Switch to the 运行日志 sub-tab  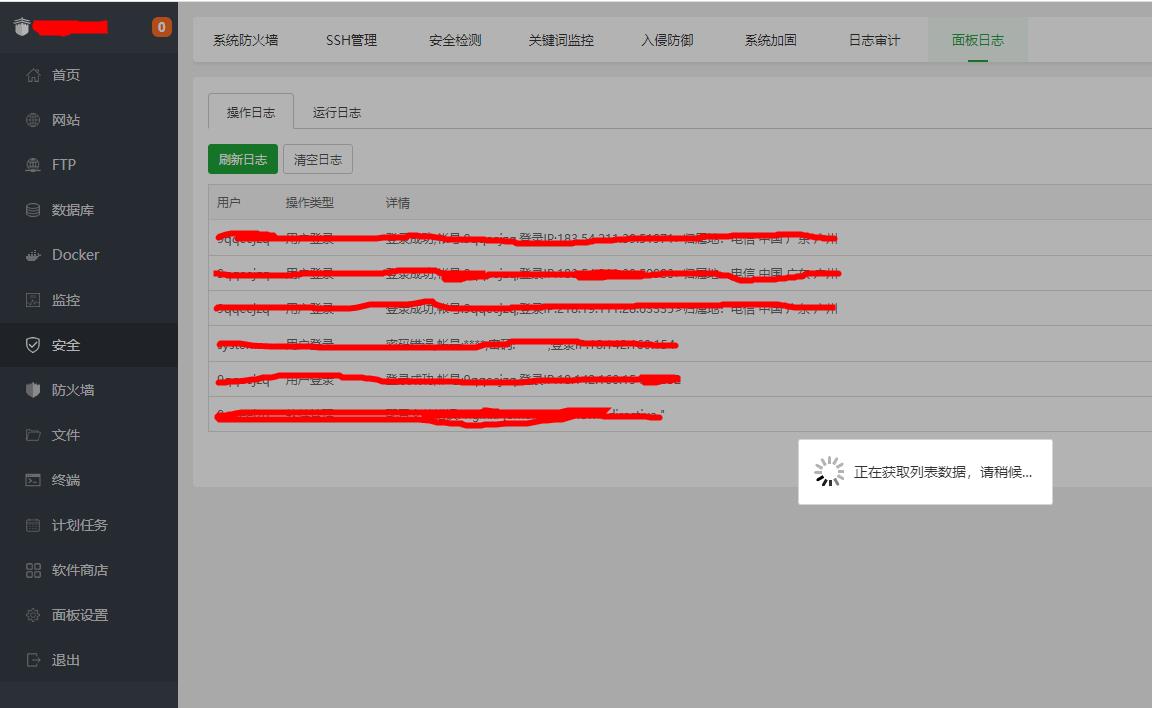(x=339, y=113)
